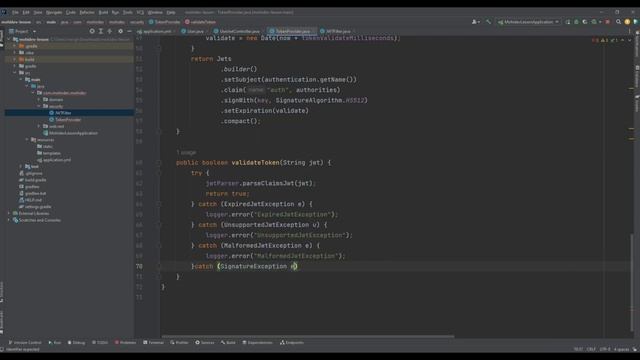Open the Navigate menu
Screen dimensions: 640x360
(54, 12)
